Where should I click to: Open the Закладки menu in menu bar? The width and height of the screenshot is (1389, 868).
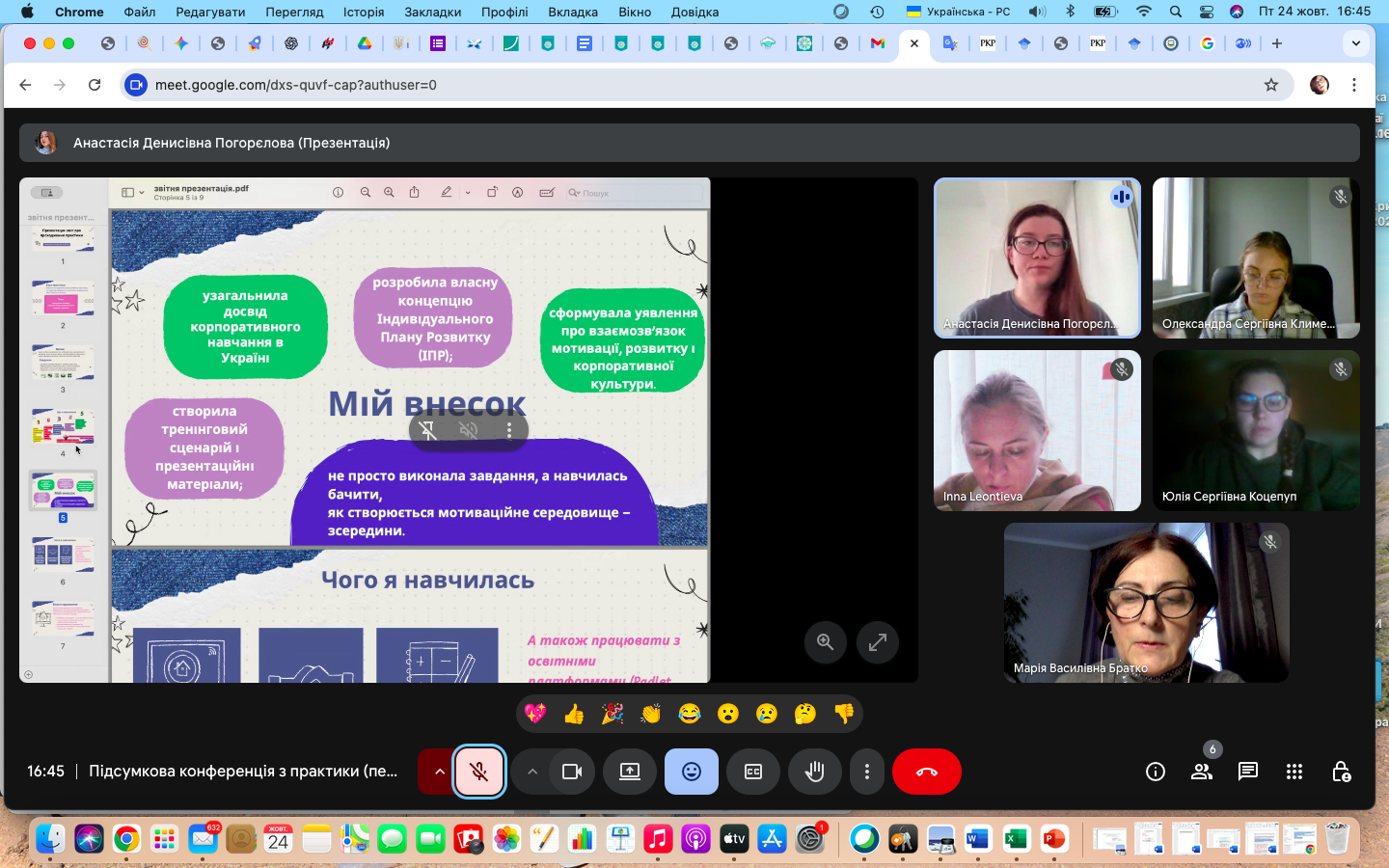(432, 12)
